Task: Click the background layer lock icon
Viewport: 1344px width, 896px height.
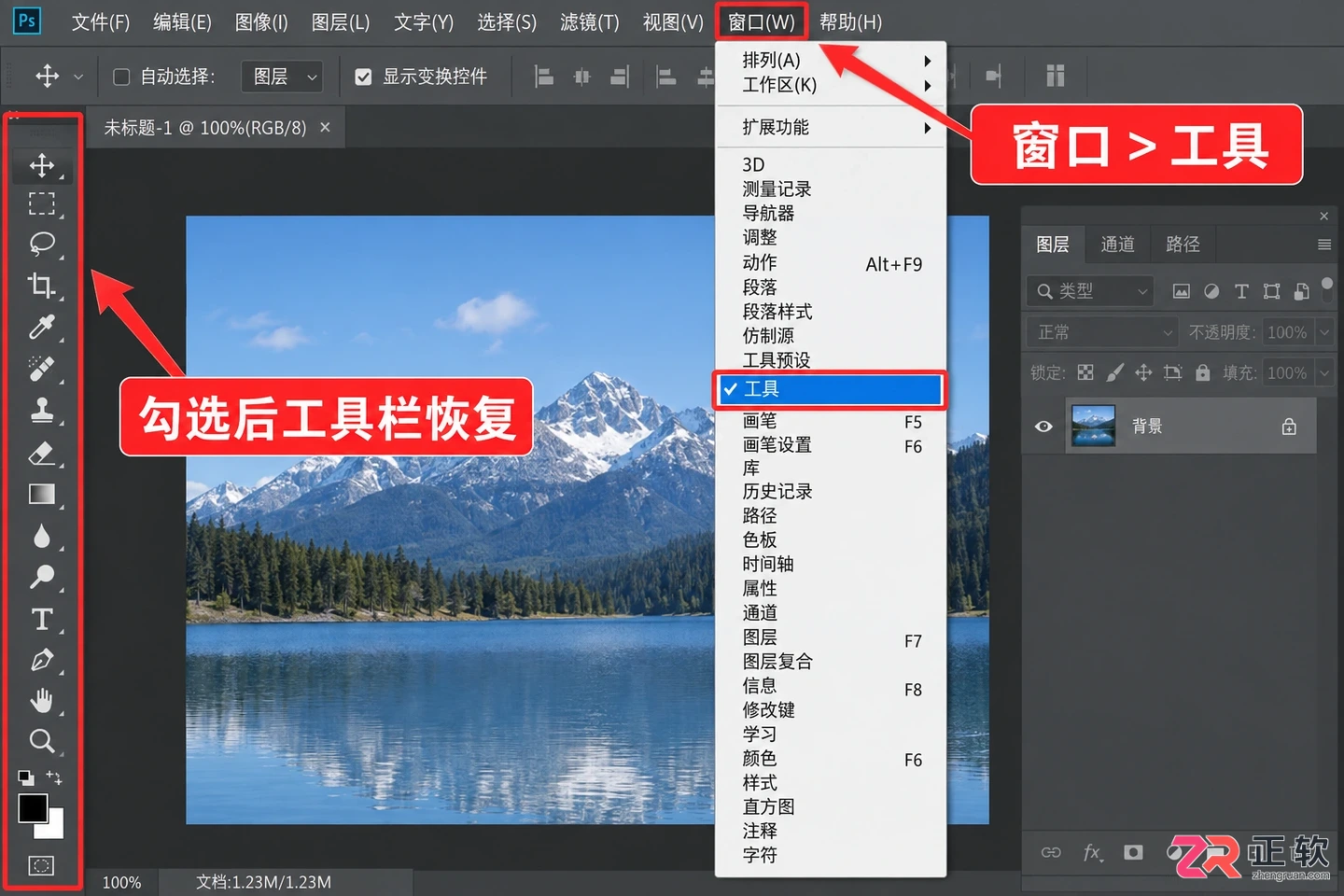Action: click(x=1289, y=427)
